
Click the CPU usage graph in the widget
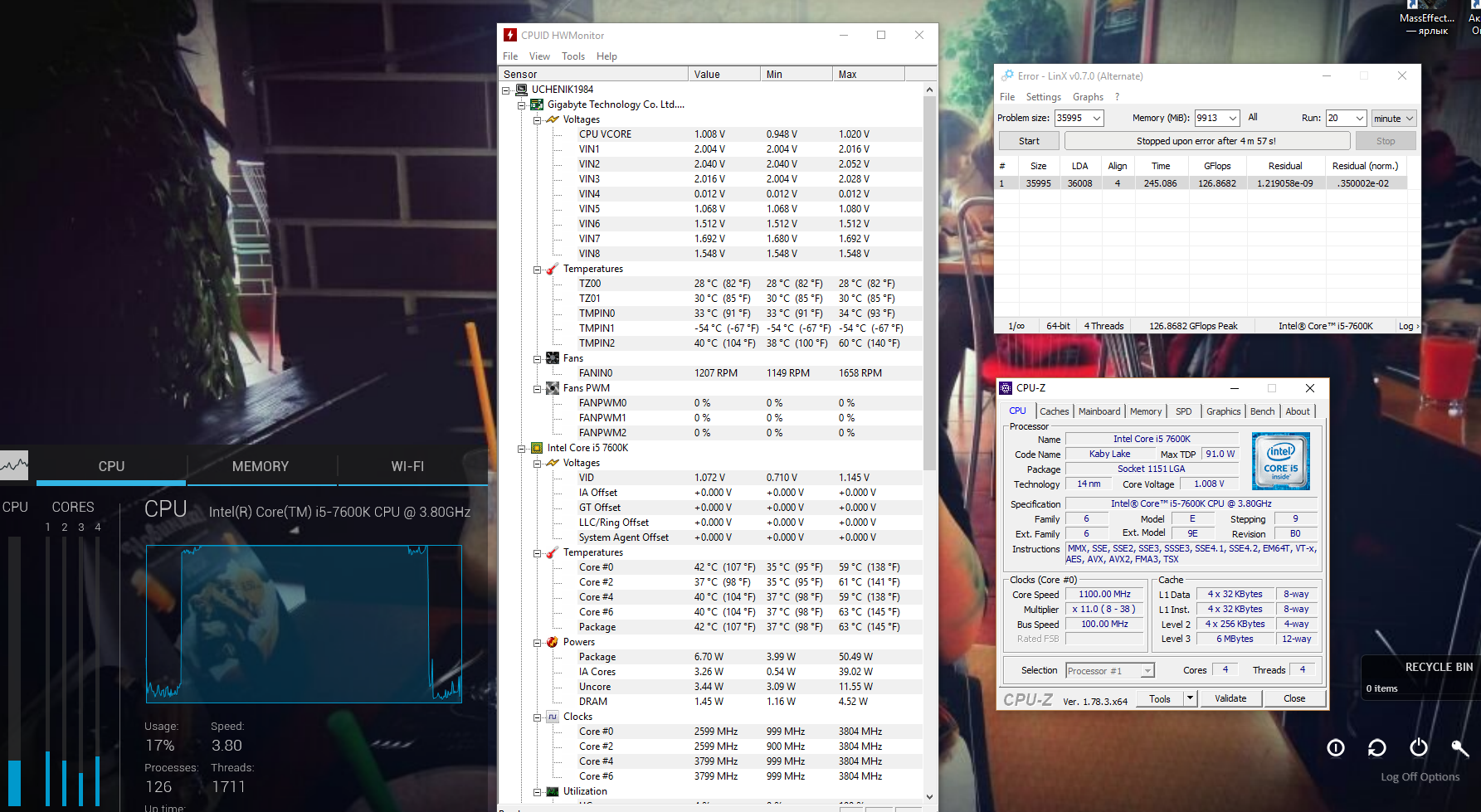[x=304, y=624]
